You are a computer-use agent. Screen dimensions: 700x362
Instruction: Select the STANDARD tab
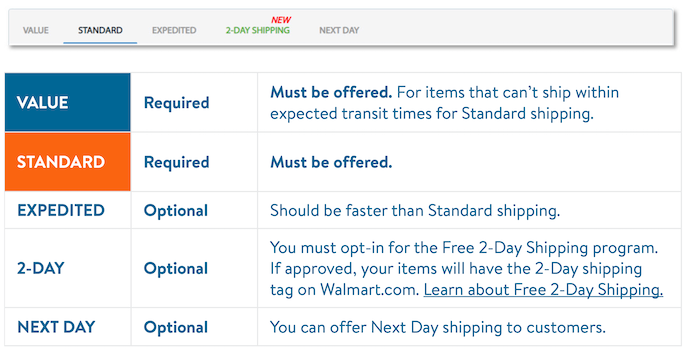tap(100, 30)
